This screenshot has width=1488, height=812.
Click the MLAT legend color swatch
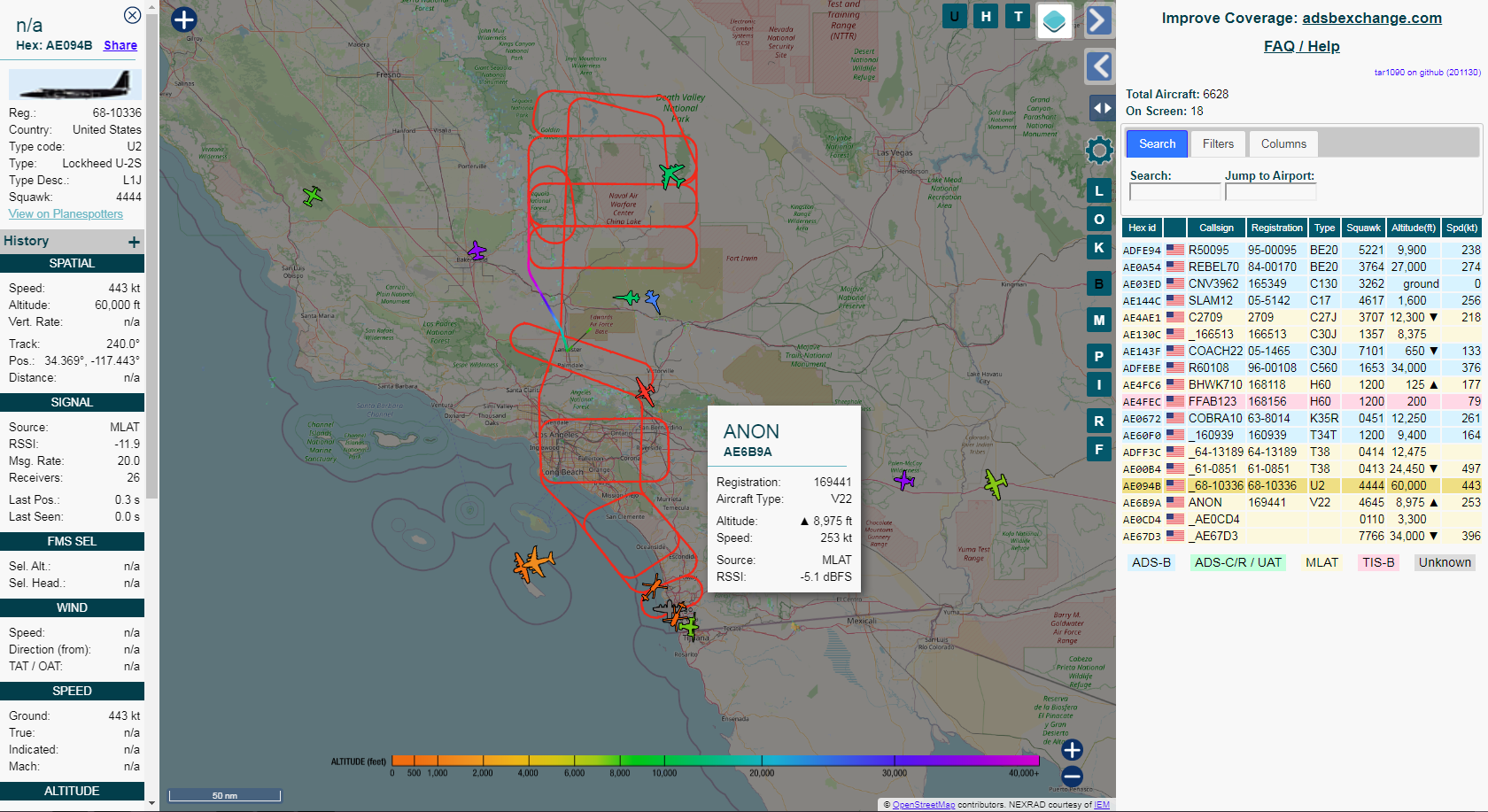coord(1321,562)
